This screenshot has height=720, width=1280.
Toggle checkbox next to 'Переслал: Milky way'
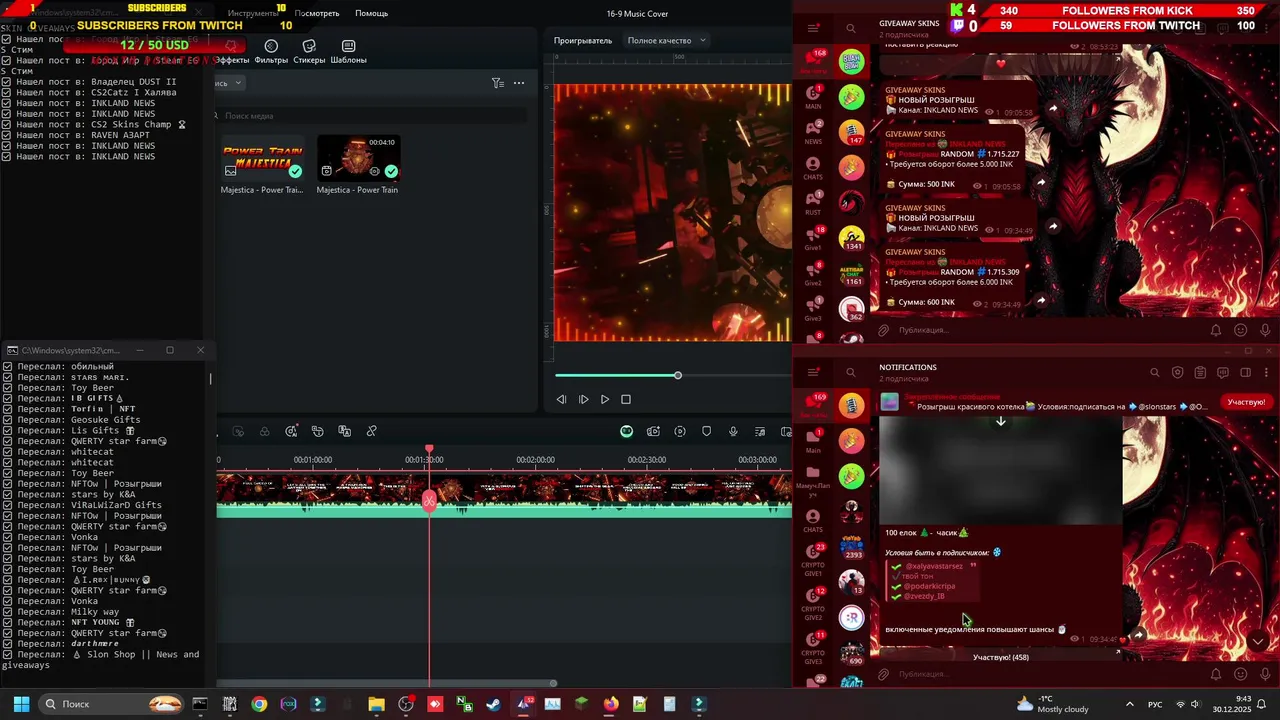coord(7,612)
